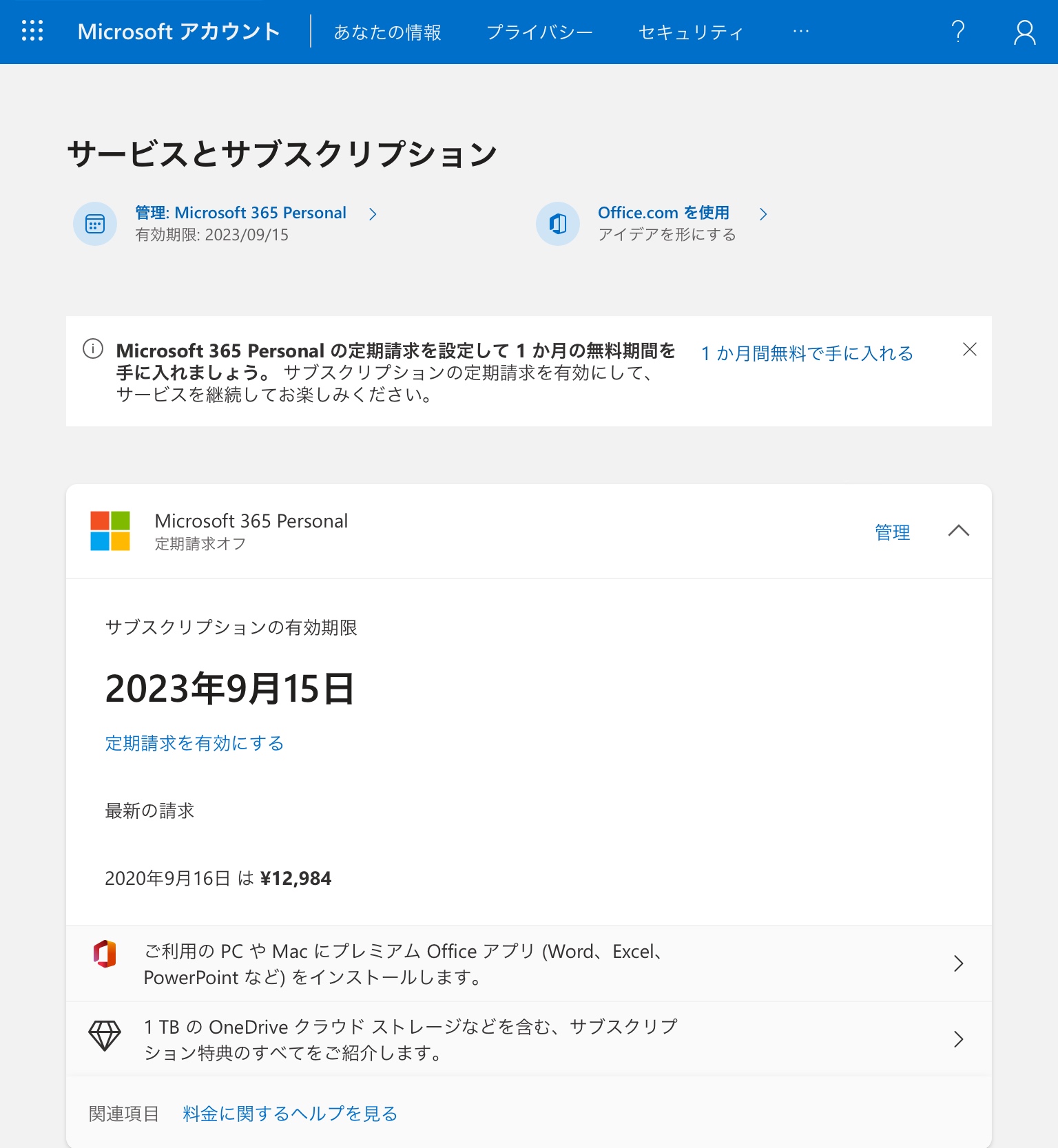Click the ¥12,984 billing amount
Screen dimensions: 1058x1148
(x=295, y=878)
